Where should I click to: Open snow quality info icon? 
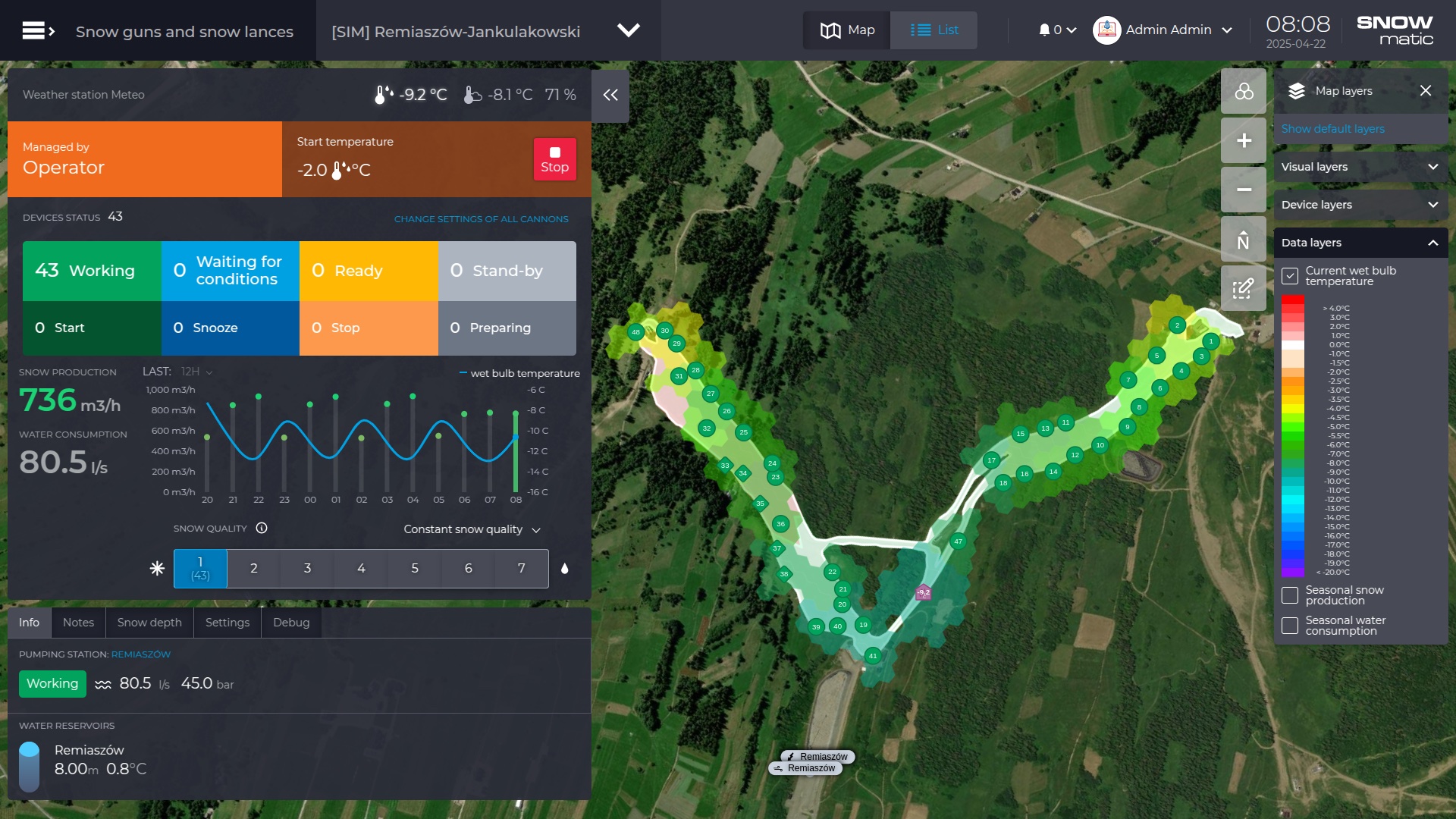click(262, 529)
